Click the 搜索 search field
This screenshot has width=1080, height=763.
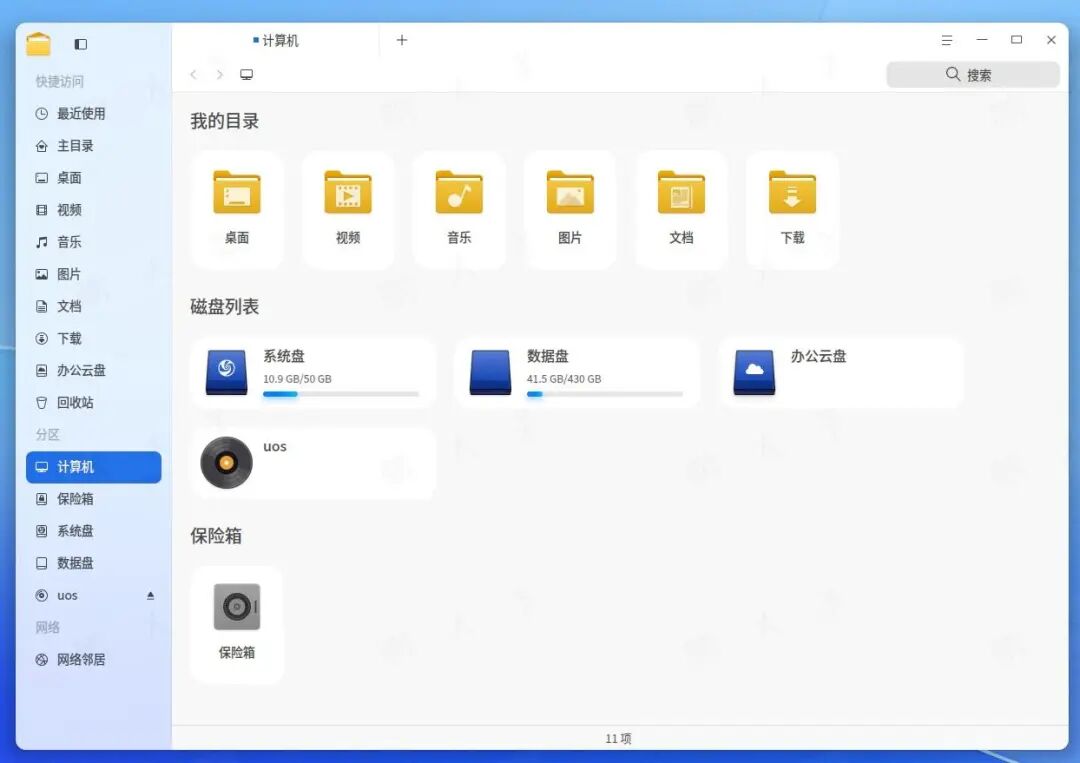click(x=972, y=75)
